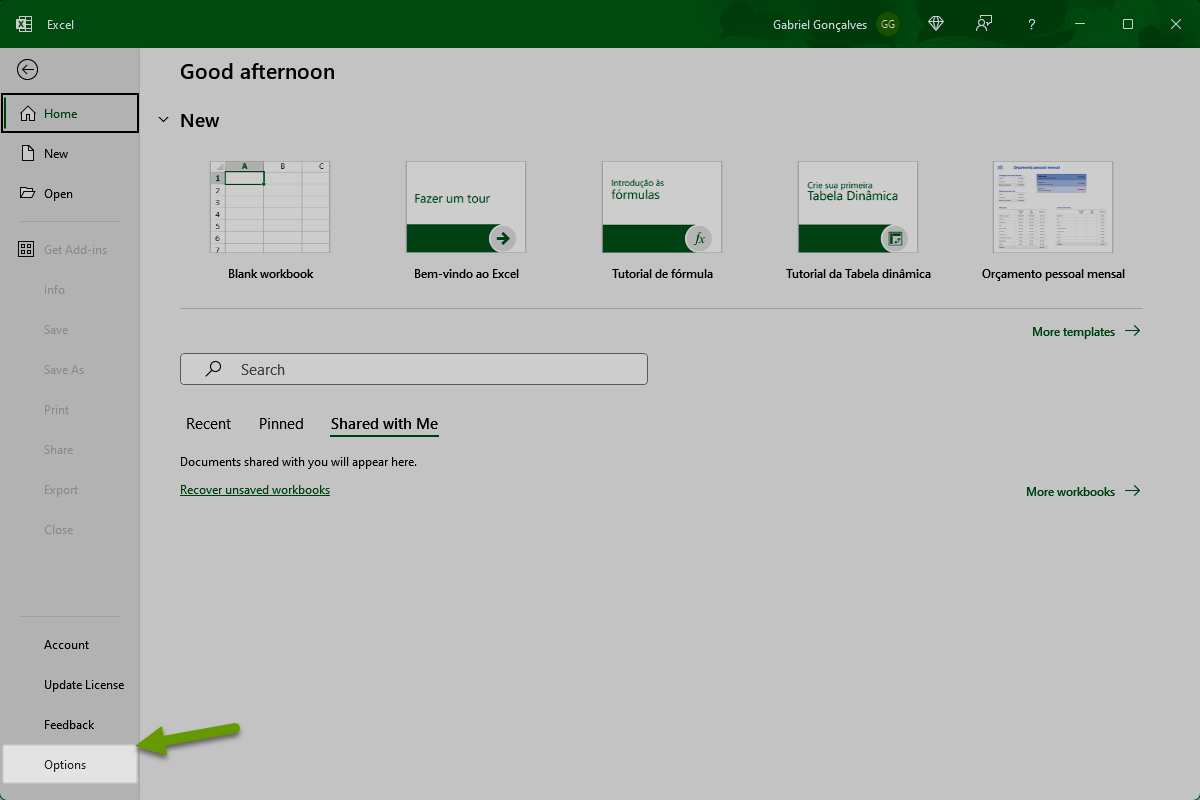Collapse the New section chevron
The height and width of the screenshot is (800, 1200).
(164, 120)
